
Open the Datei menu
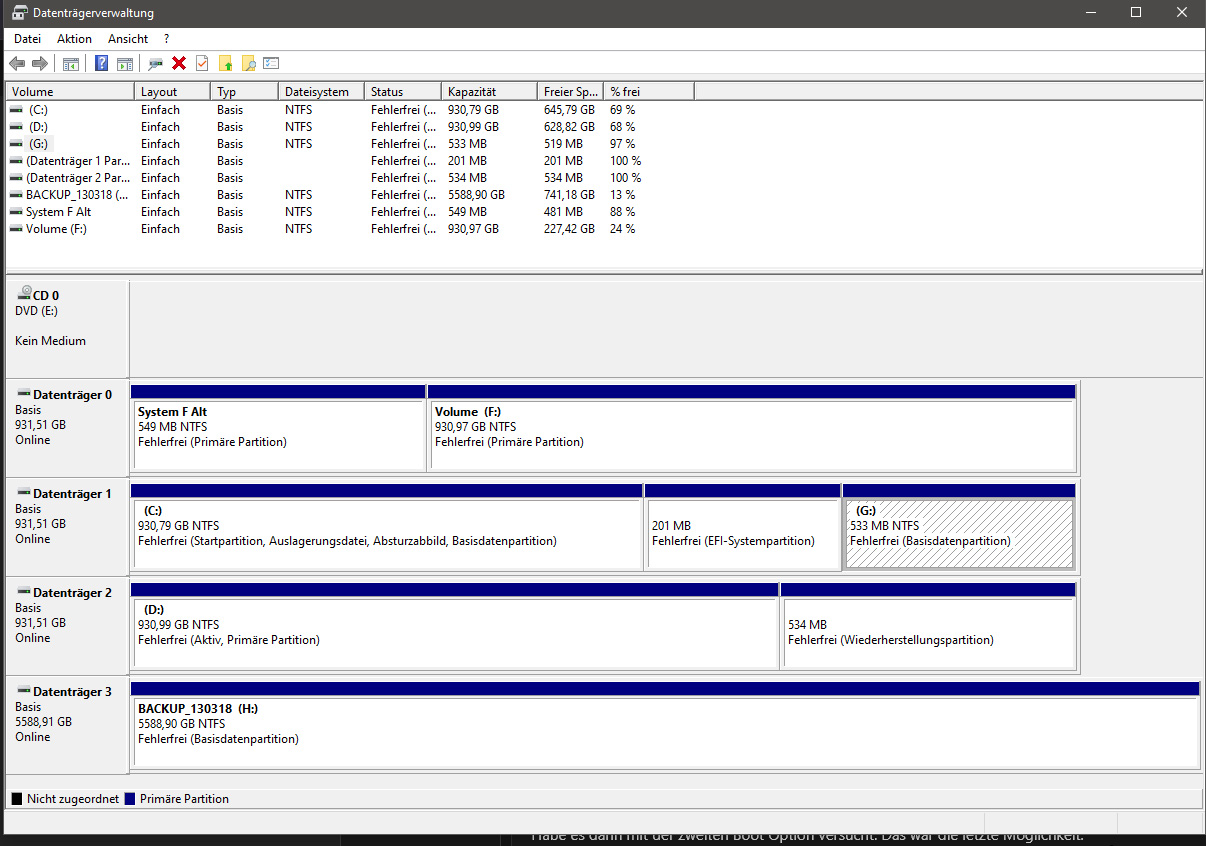pyautogui.click(x=27, y=39)
